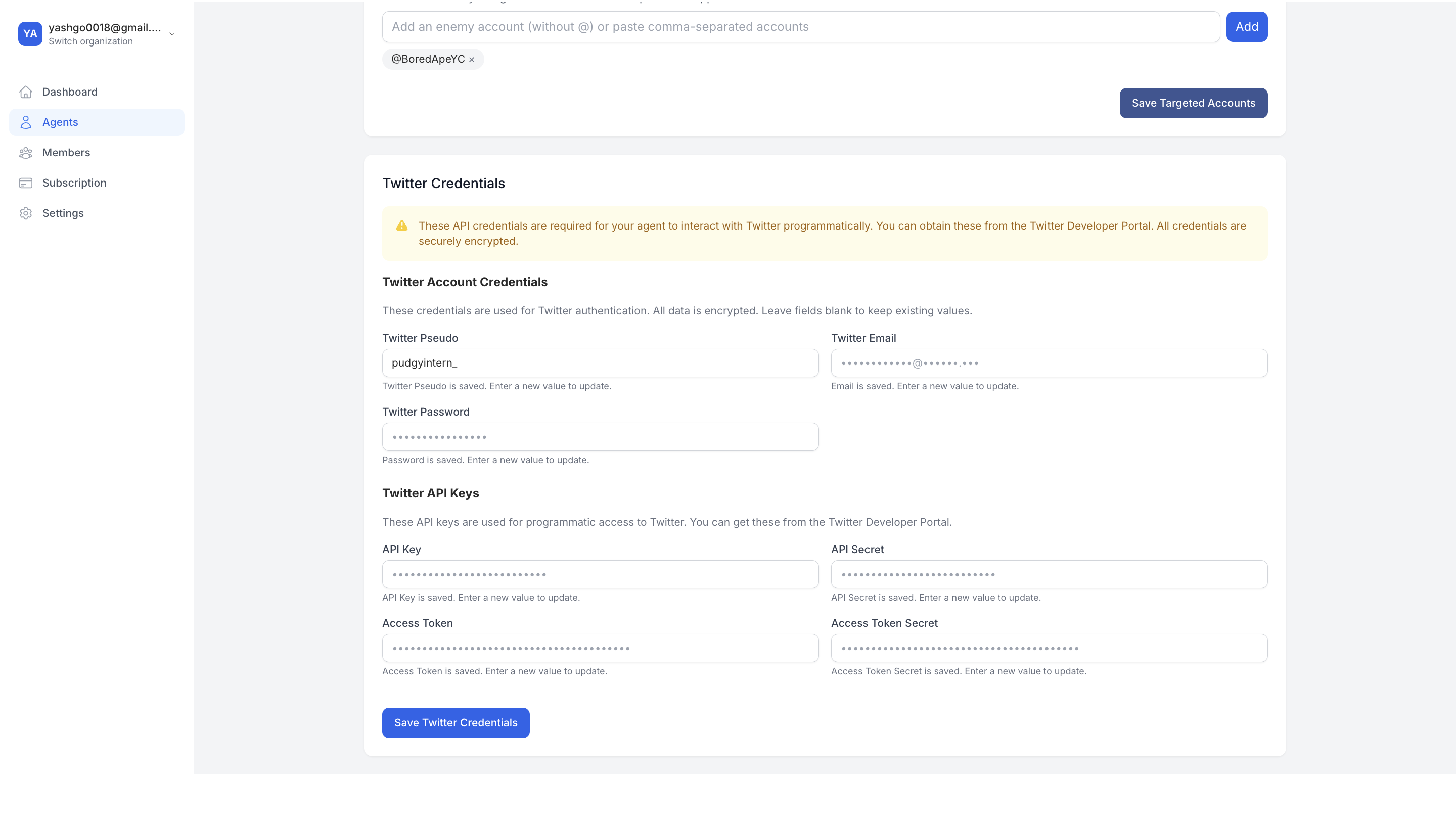The height and width of the screenshot is (821, 1456).
Task: Click the Twitter Pseudo input field
Action: (600, 363)
